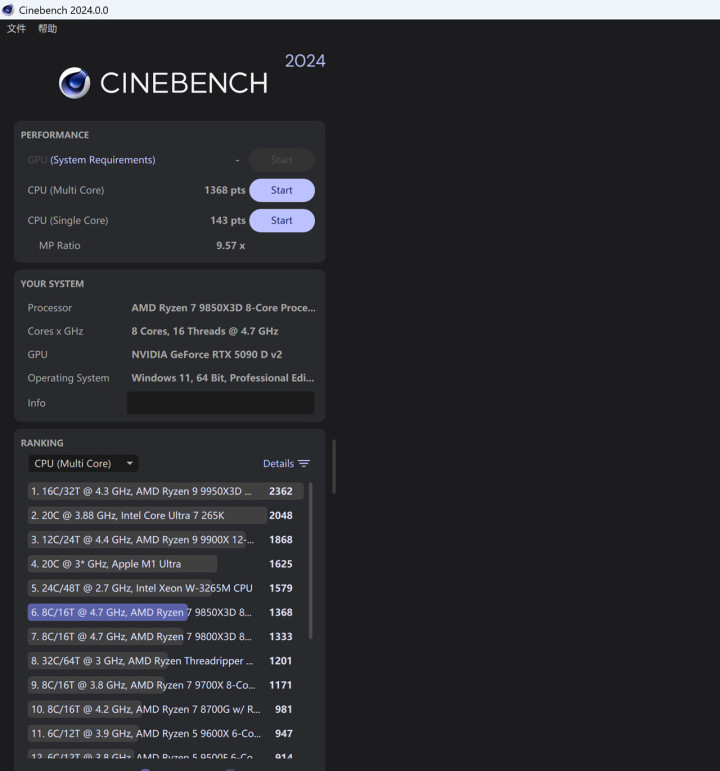Click the greyed-out GPU Start button
The width and height of the screenshot is (720, 771).
281,160
